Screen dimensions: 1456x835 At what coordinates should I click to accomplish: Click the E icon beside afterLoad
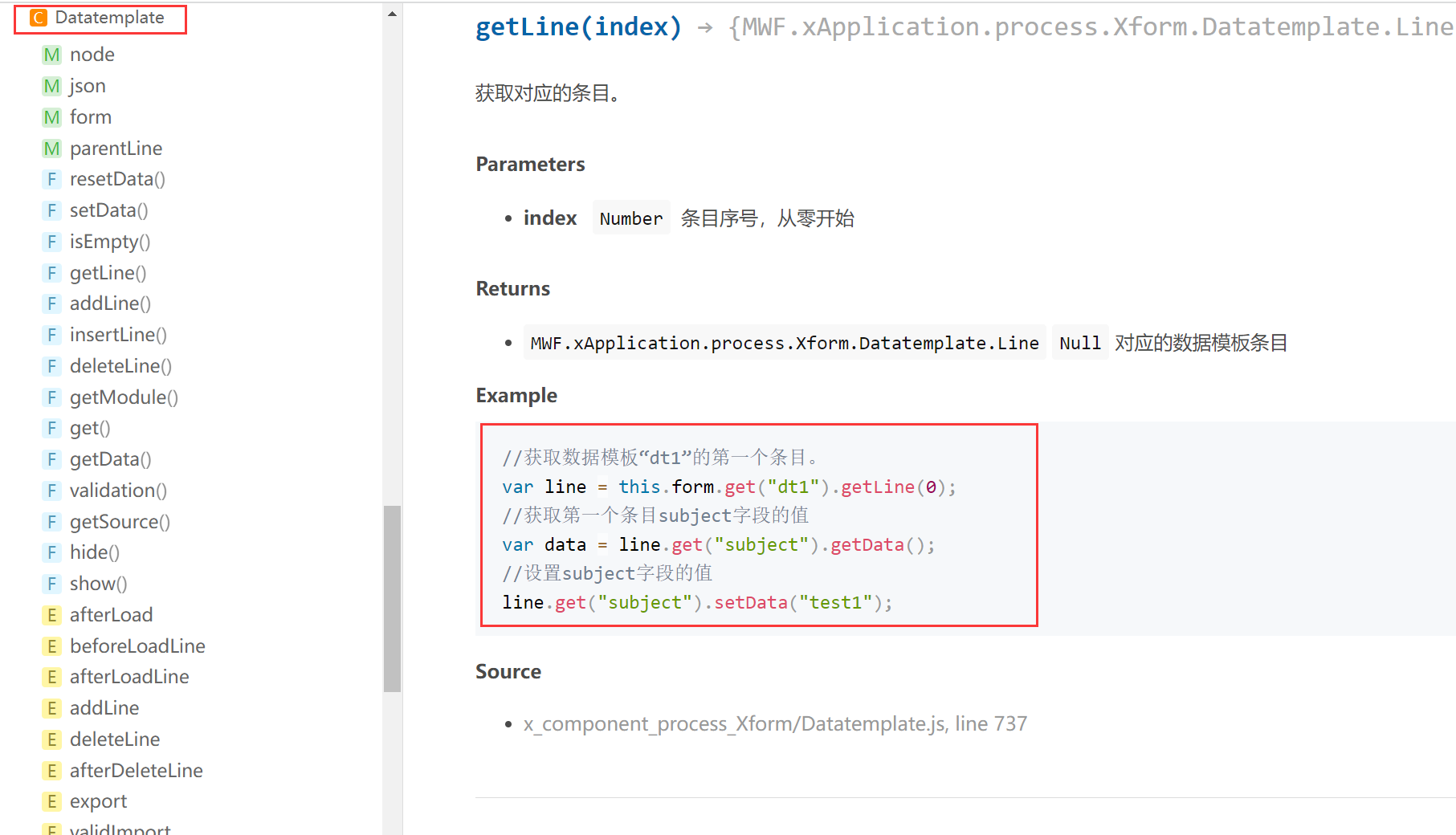(x=51, y=615)
